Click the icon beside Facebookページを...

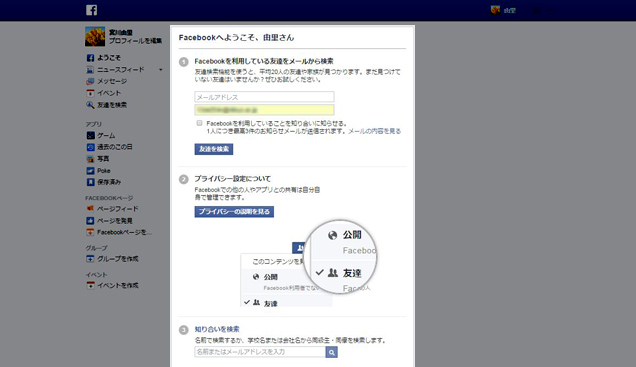(90, 232)
